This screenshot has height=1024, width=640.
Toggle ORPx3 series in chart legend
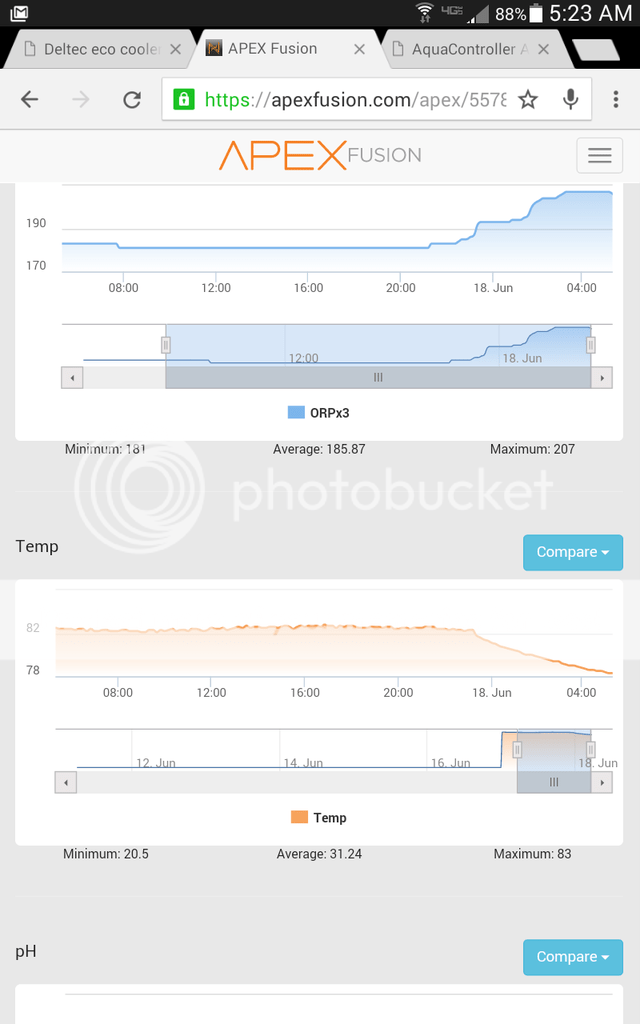tap(318, 412)
